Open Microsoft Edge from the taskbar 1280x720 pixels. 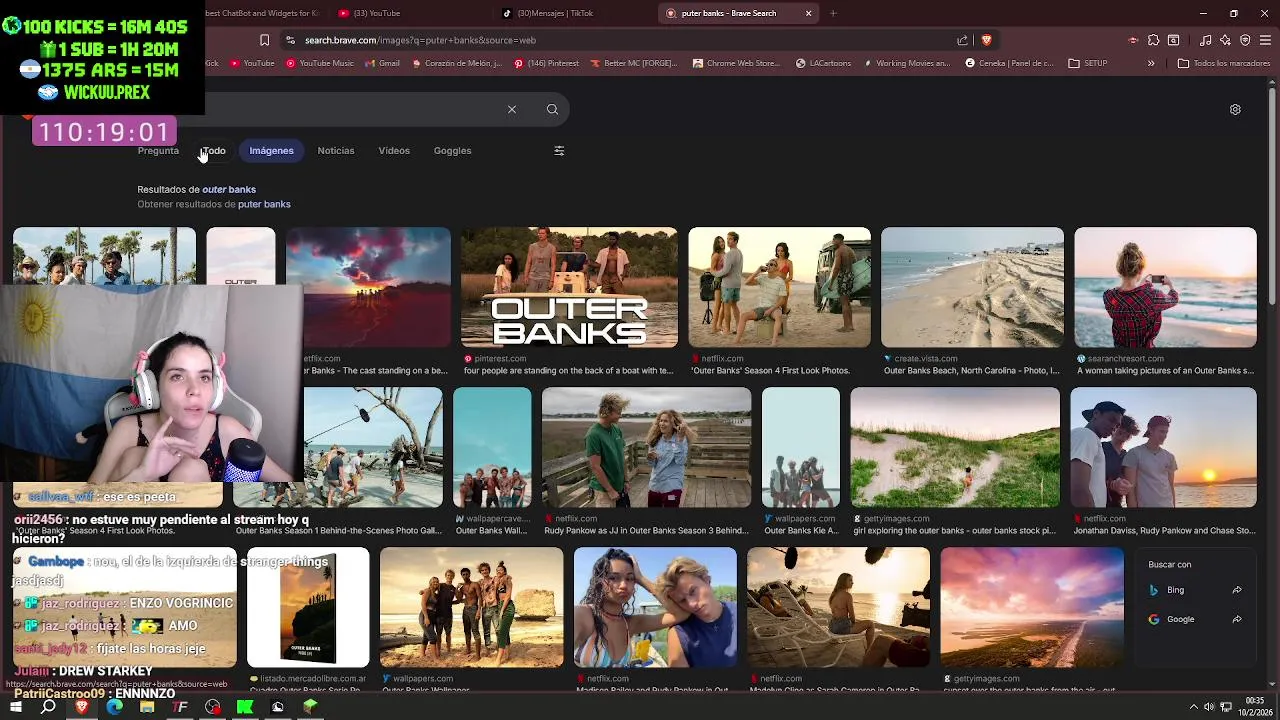(x=114, y=707)
